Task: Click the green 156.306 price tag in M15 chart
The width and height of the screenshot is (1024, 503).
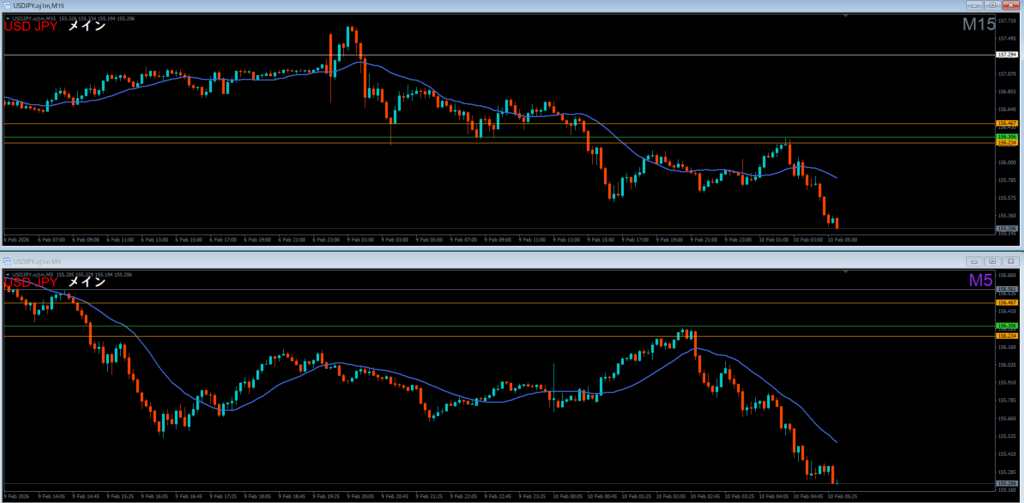Action: 1007,136
